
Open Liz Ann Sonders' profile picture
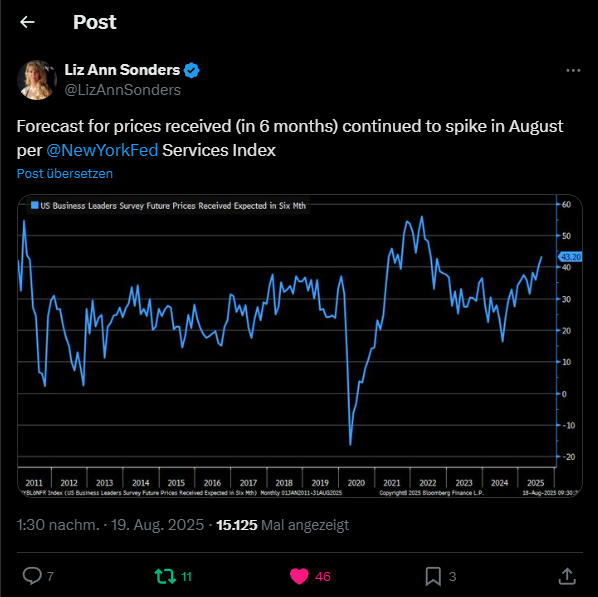tap(37, 80)
